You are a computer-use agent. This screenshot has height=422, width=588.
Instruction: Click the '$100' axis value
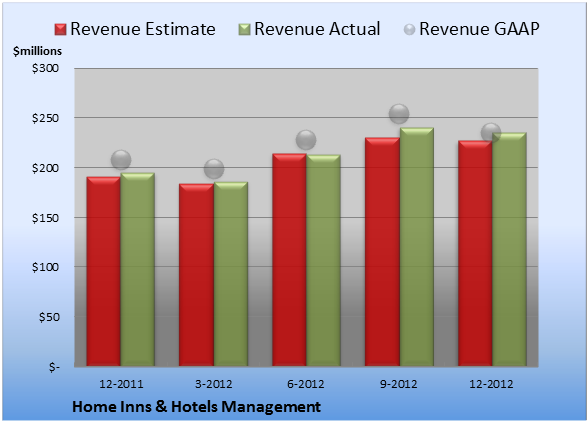pos(45,267)
